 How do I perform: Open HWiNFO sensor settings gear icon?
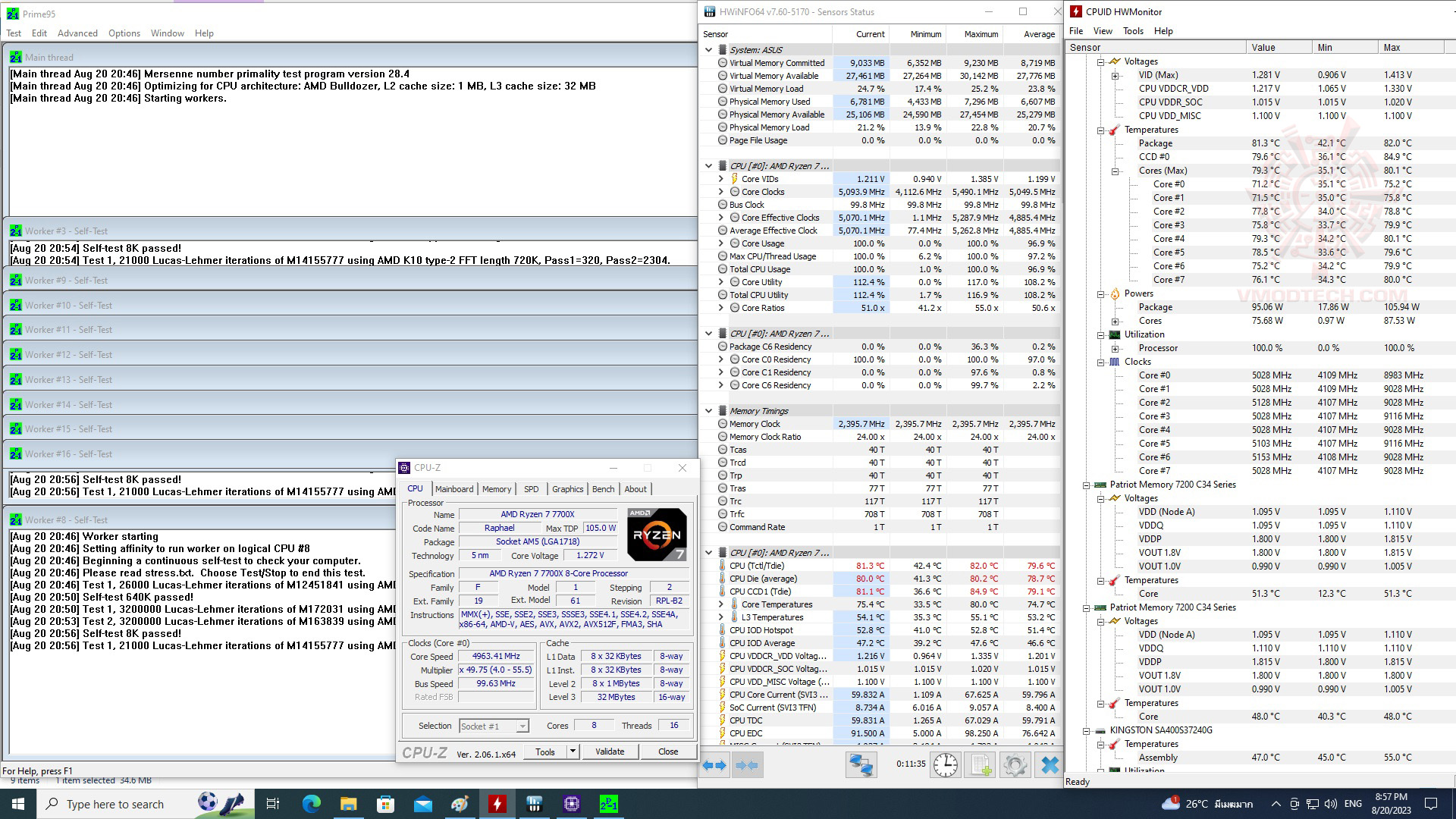pos(1015,765)
